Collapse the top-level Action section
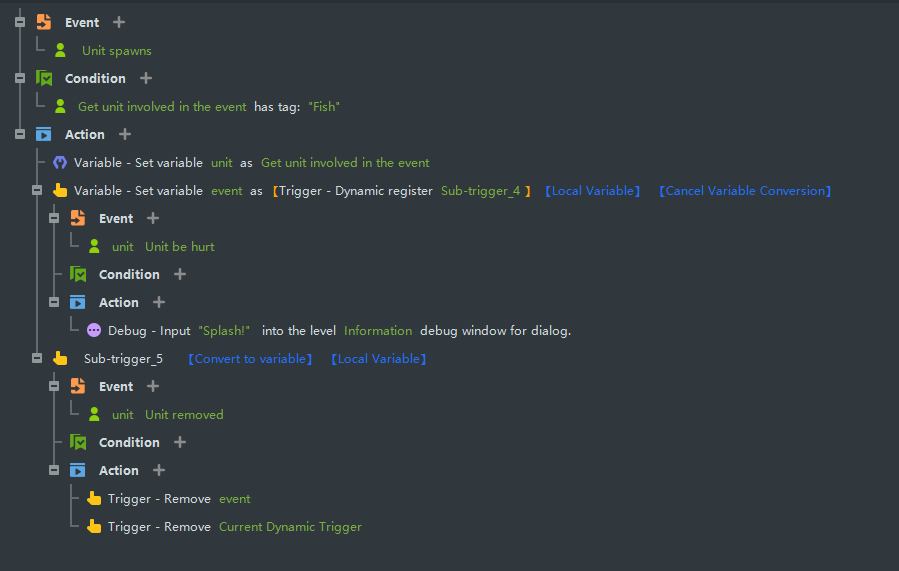 pyautogui.click(x=20, y=134)
